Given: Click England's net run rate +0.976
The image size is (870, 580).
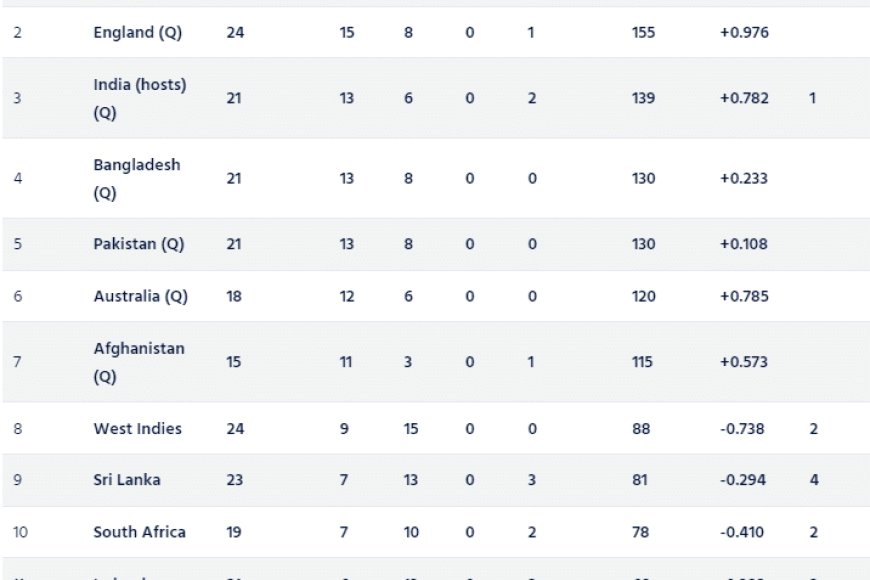Looking at the screenshot, I should tap(743, 32).
